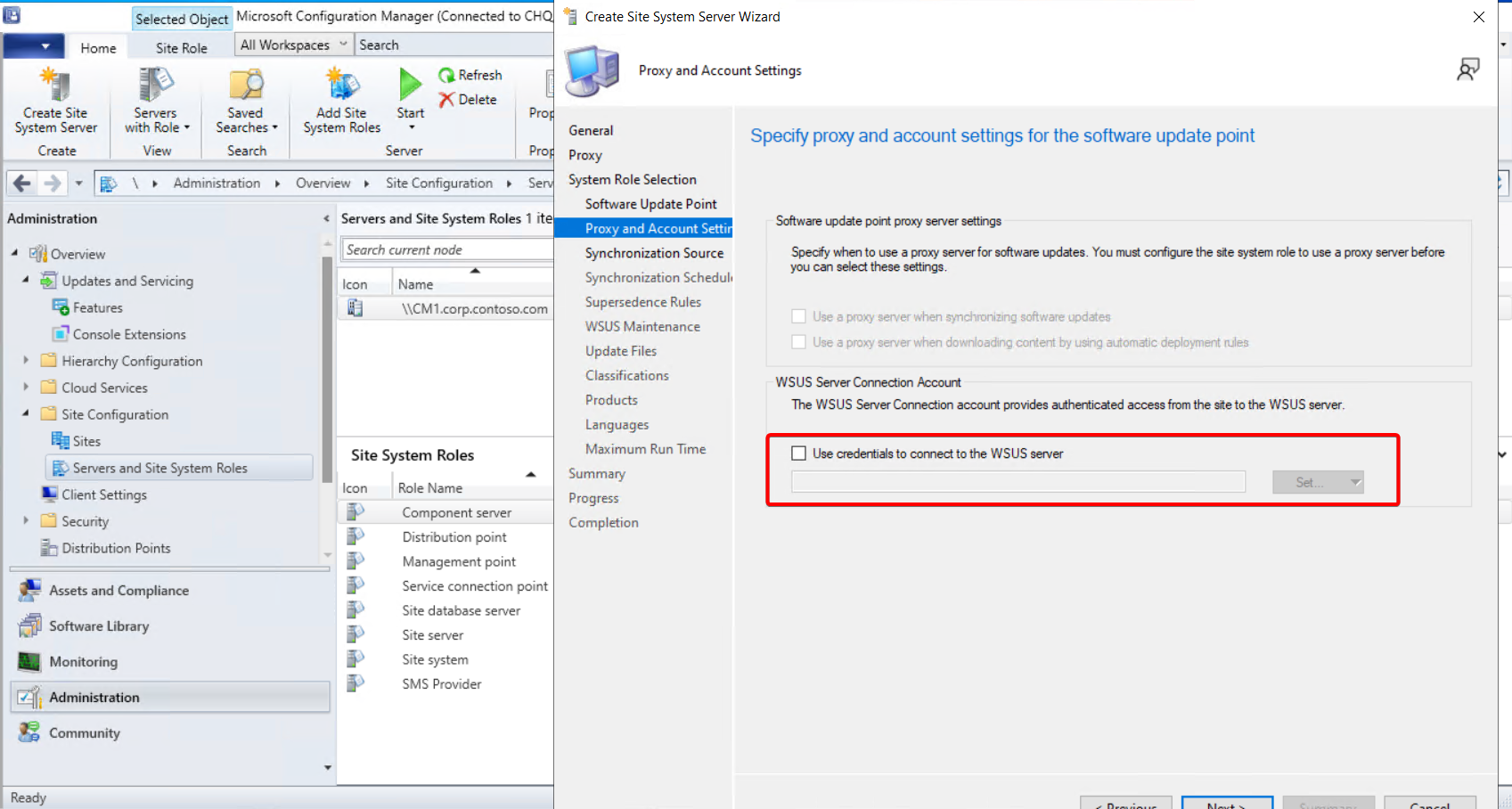Select Servers and Site System Roles node
This screenshot has height=809, width=1512.
[178, 468]
